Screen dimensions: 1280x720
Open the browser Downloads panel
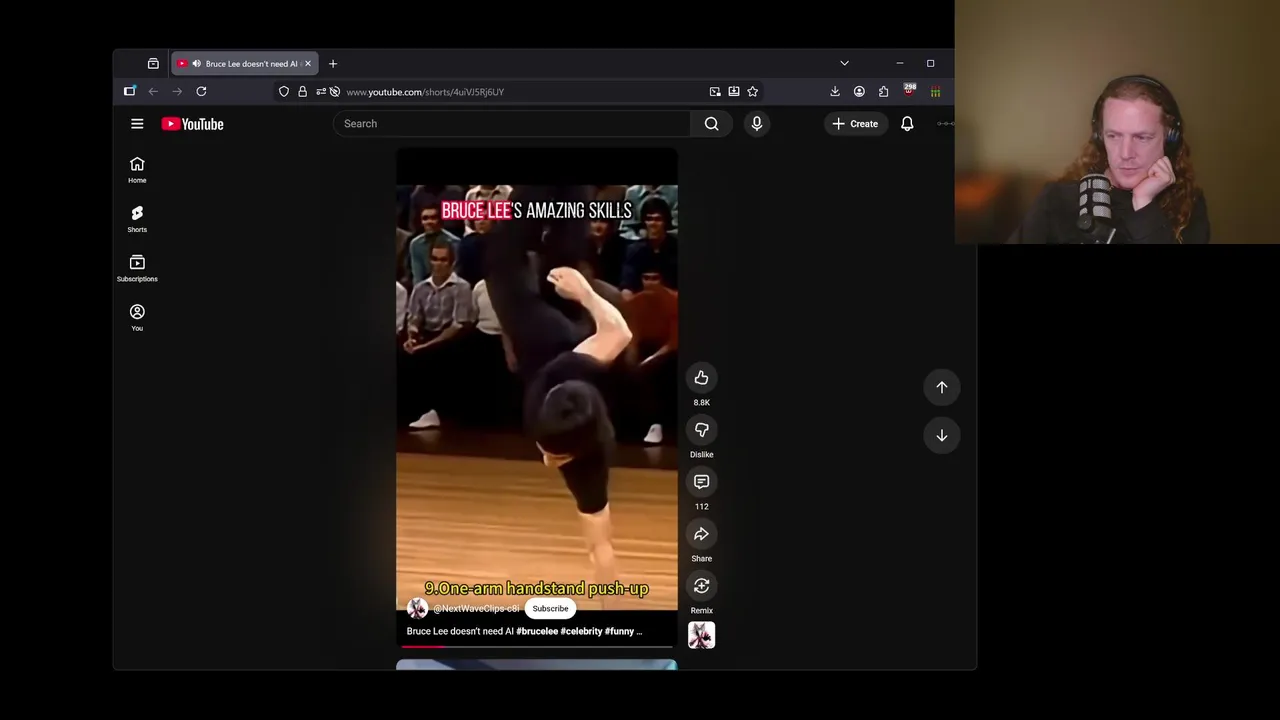tap(835, 92)
